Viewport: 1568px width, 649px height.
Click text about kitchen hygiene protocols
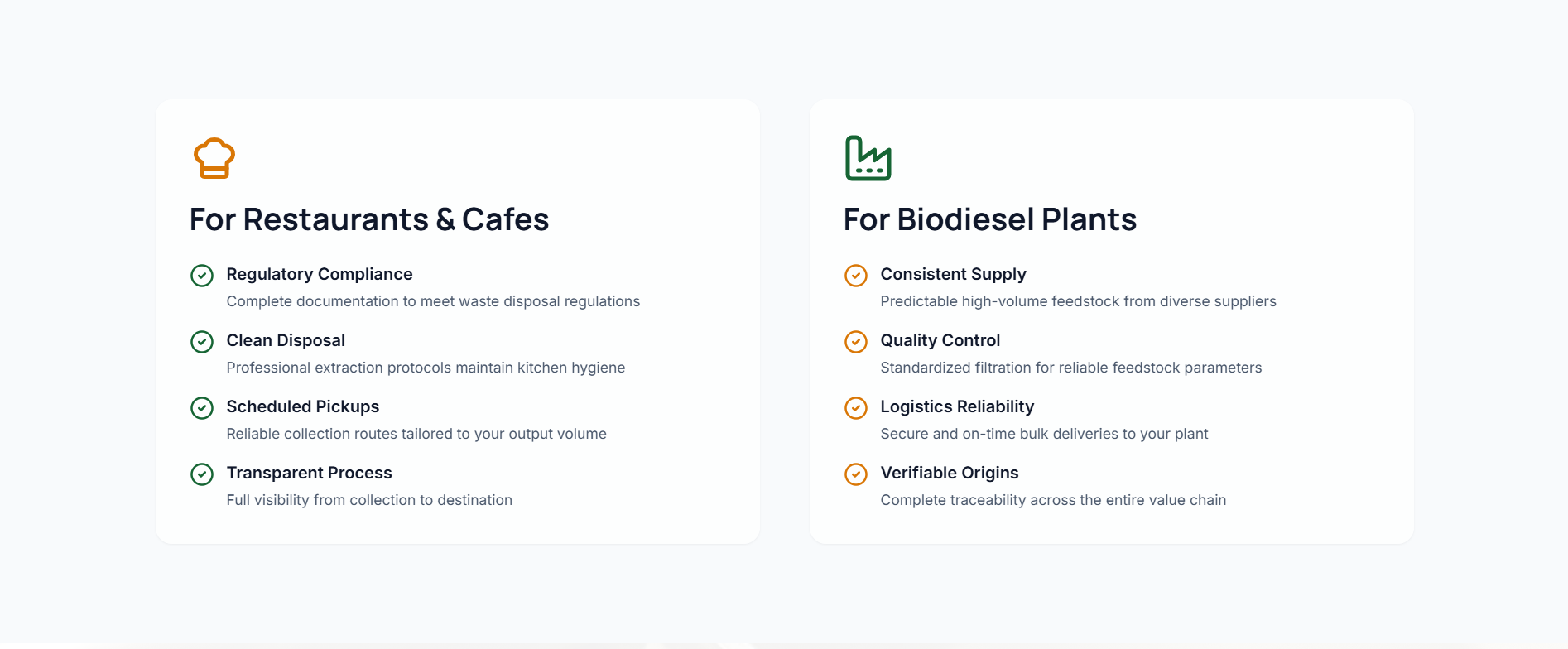pyautogui.click(x=426, y=368)
